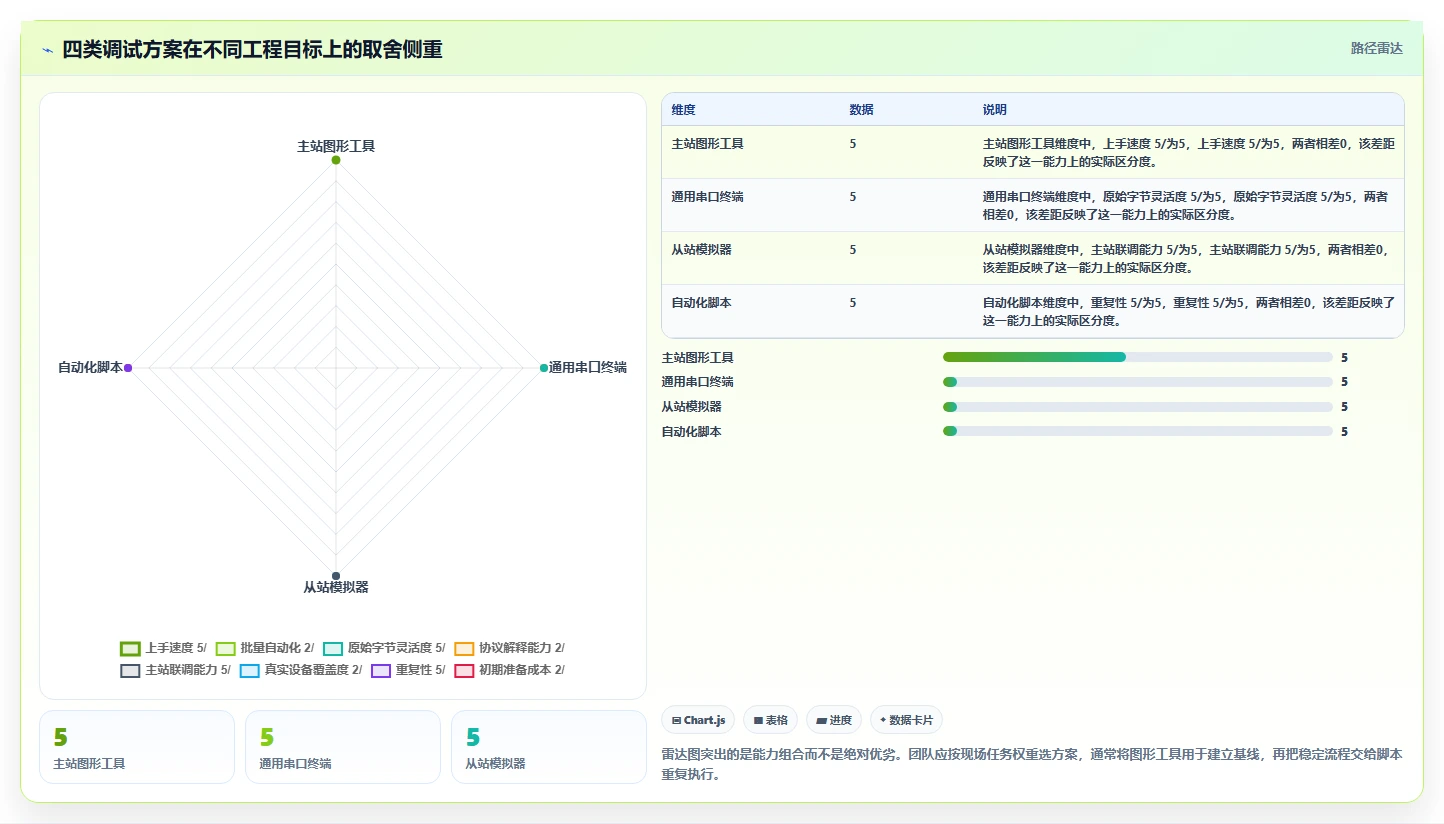
Task: Select the 进度 tag chip
Action: coord(834,720)
